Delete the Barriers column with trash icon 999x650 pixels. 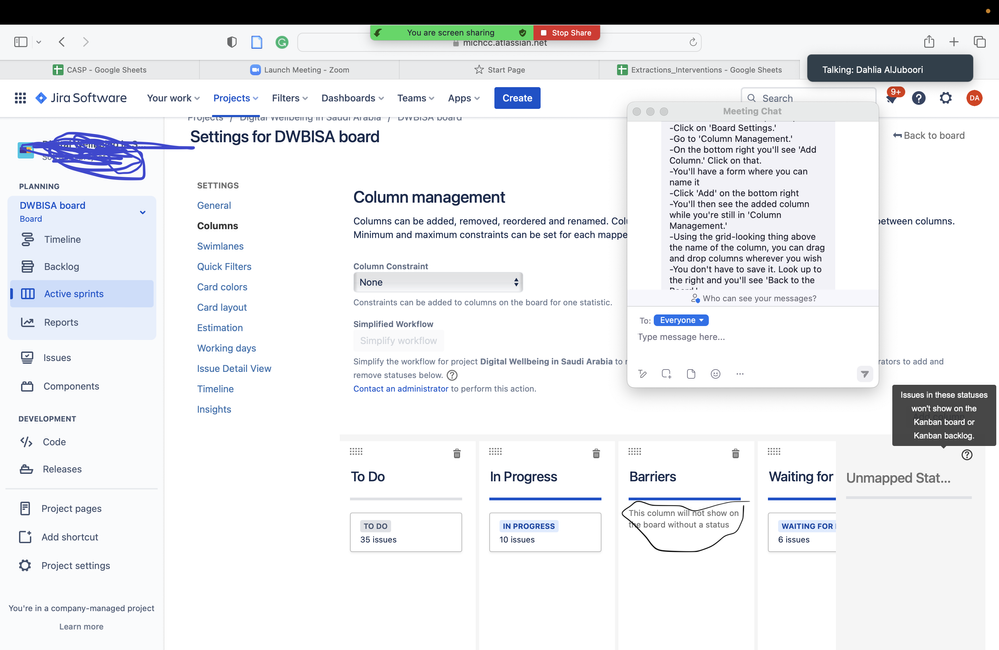[735, 454]
